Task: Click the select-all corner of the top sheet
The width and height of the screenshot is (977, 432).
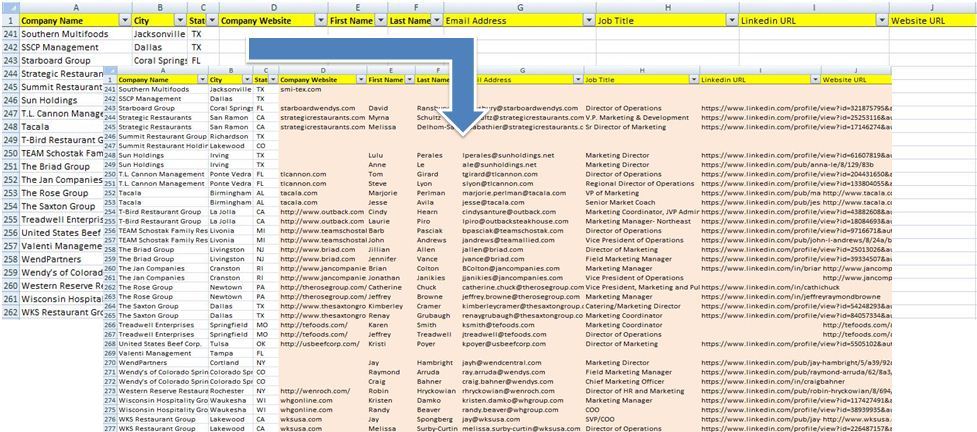Action: click(9, 6)
